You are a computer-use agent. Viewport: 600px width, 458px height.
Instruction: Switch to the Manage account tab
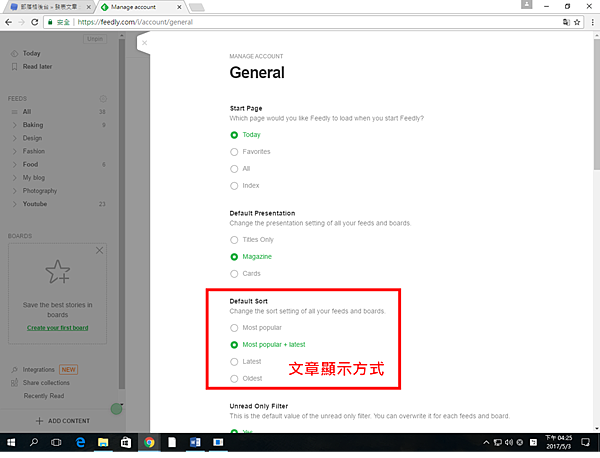click(140, 7)
